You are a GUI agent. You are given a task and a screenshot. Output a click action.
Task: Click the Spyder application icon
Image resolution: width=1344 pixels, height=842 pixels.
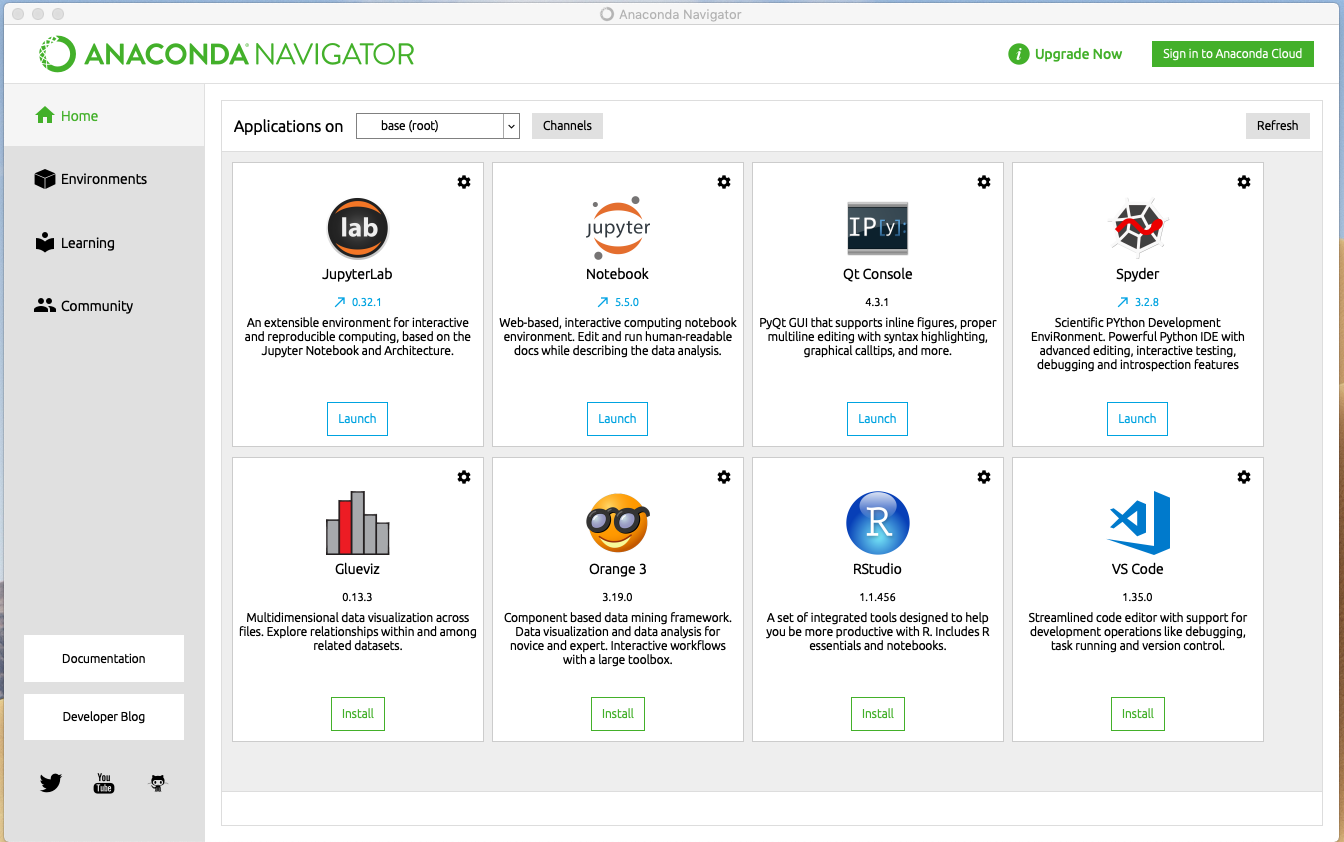pos(1137,228)
